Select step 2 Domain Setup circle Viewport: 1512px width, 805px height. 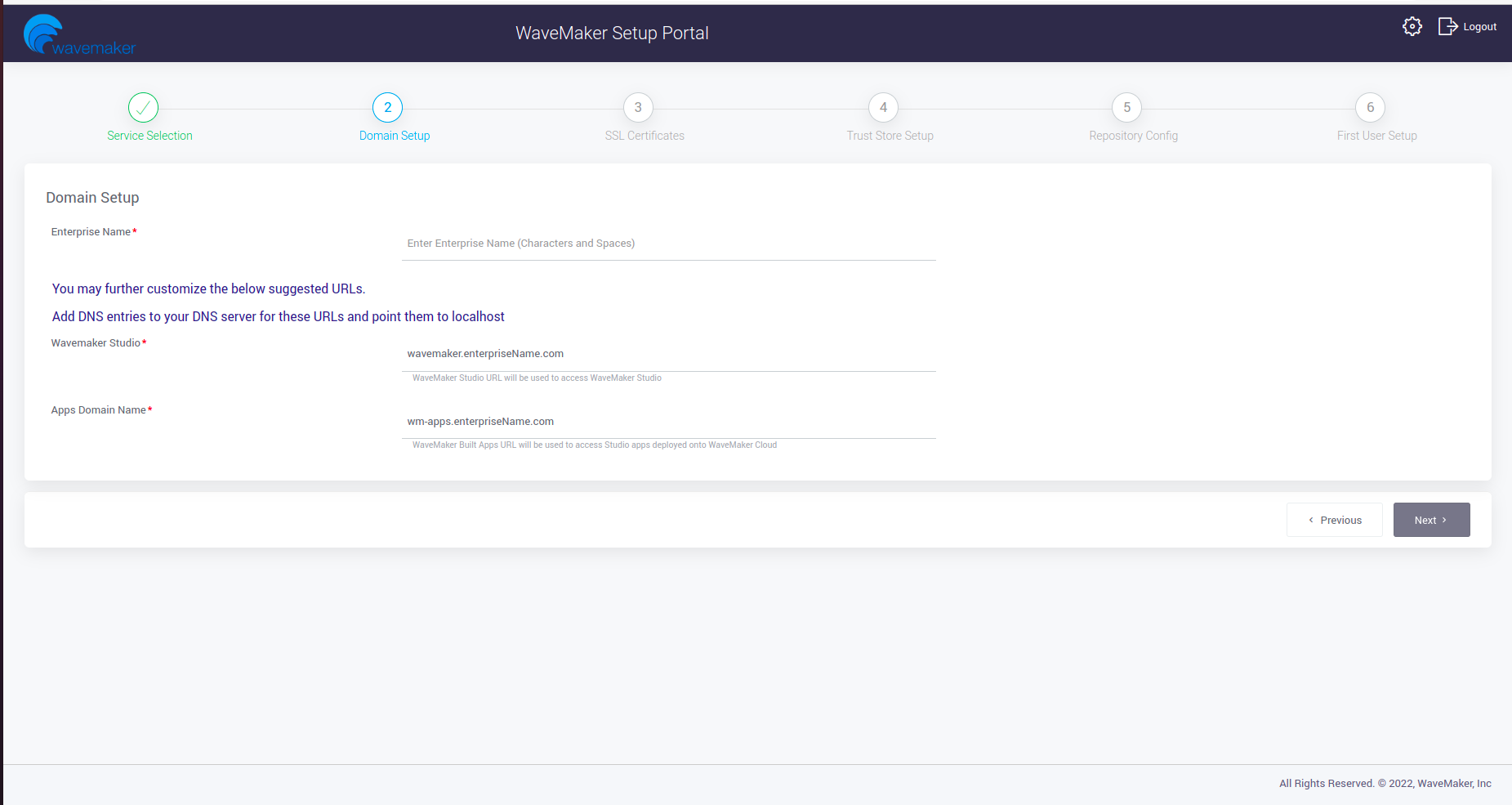tap(387, 107)
